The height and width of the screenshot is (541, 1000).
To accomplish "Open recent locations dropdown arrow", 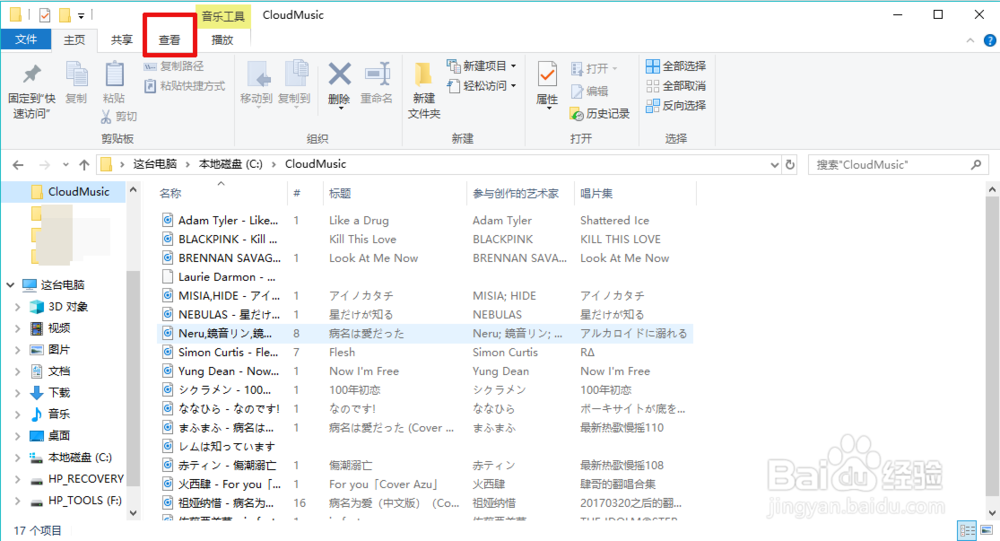I will click(x=66, y=165).
